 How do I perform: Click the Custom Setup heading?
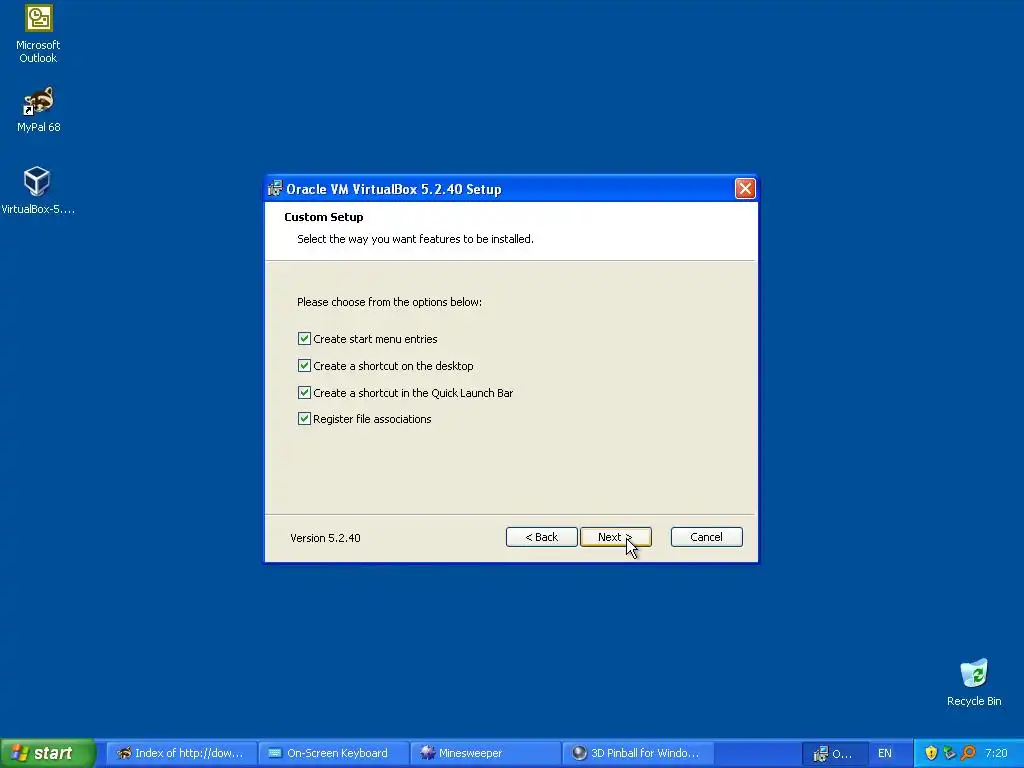(323, 217)
